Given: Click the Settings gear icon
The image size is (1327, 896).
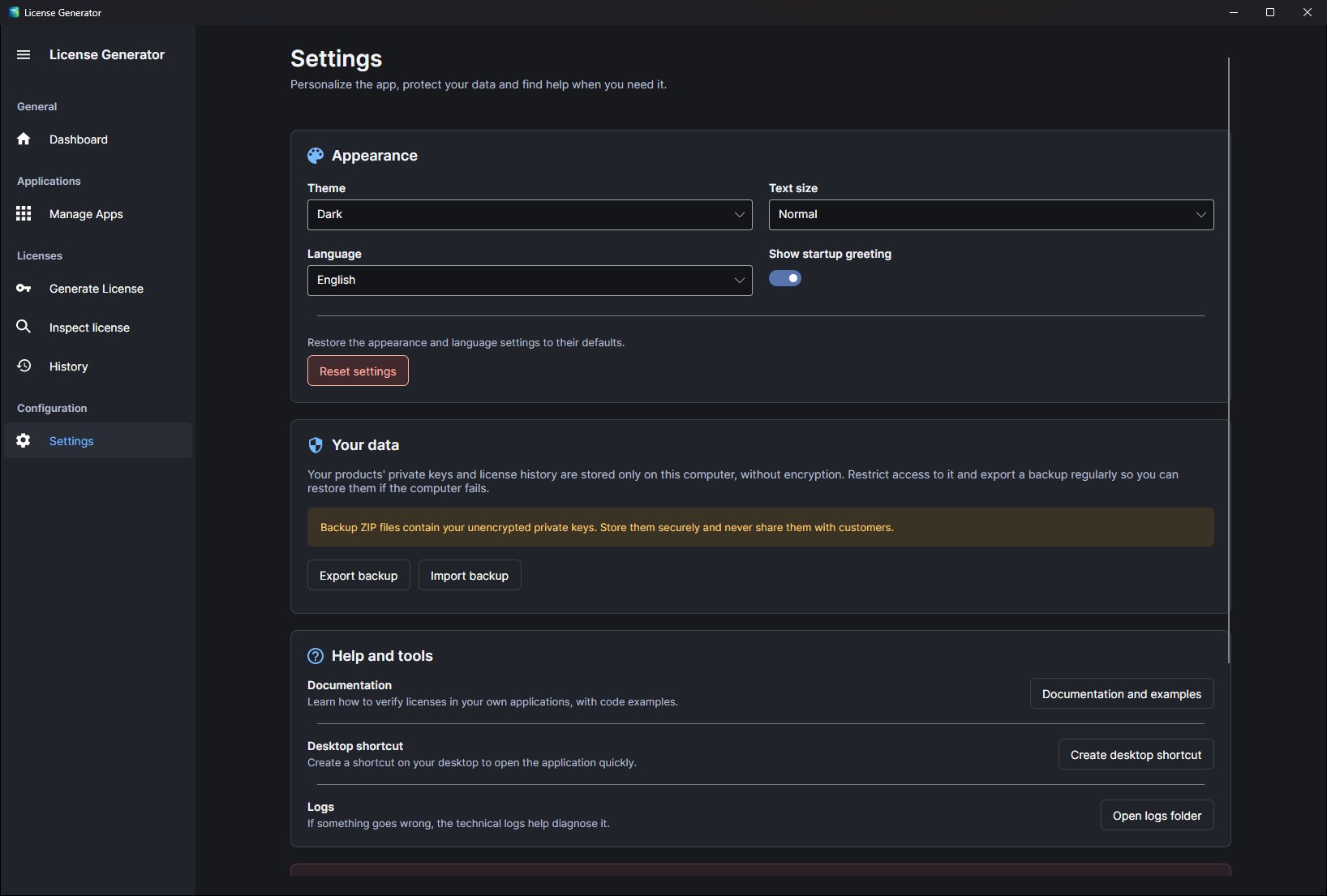Looking at the screenshot, I should (24, 440).
